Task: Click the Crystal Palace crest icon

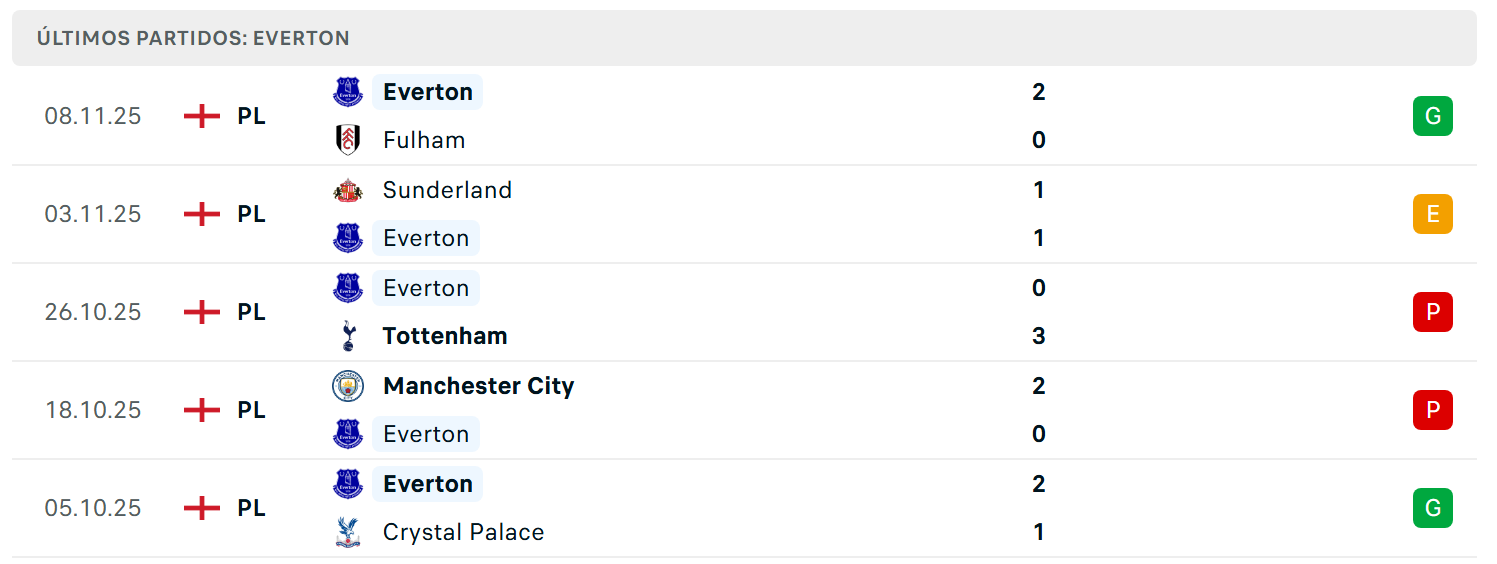Action: point(348,532)
